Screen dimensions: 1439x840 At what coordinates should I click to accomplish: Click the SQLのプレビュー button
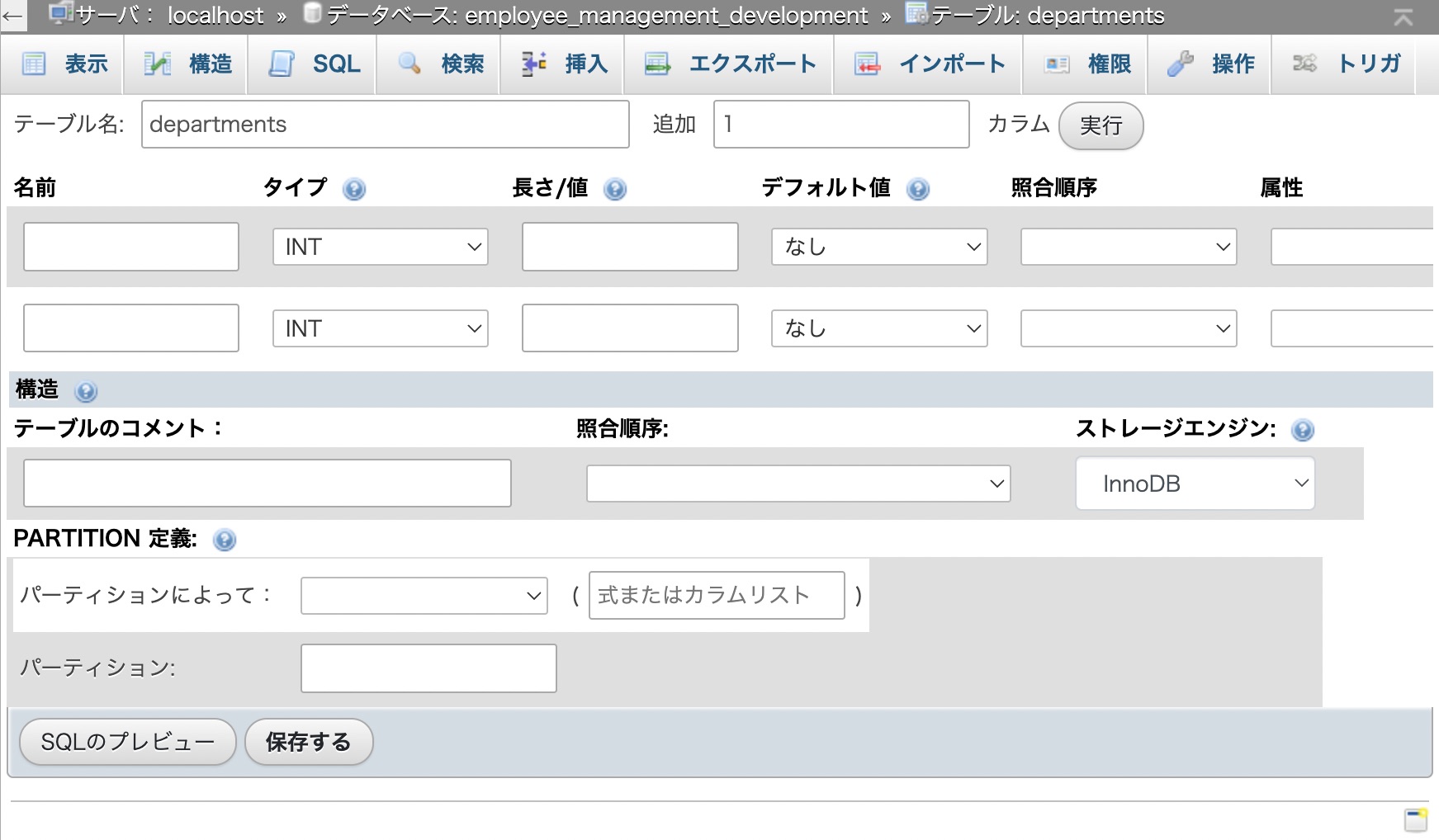(128, 742)
